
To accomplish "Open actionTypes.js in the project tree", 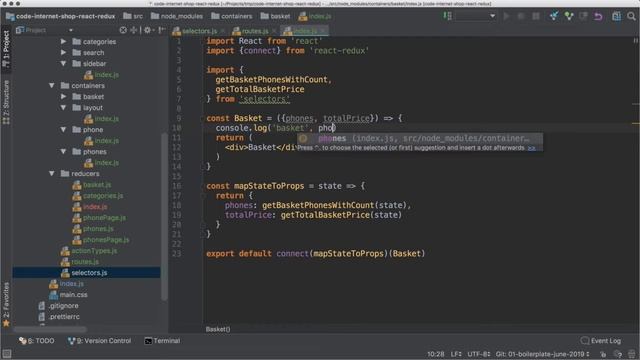I will point(94,251).
